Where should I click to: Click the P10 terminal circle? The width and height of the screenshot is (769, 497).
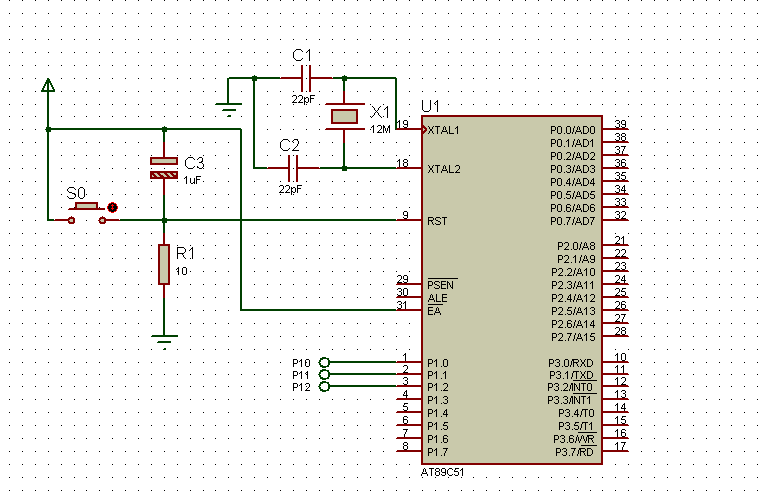[x=324, y=362]
